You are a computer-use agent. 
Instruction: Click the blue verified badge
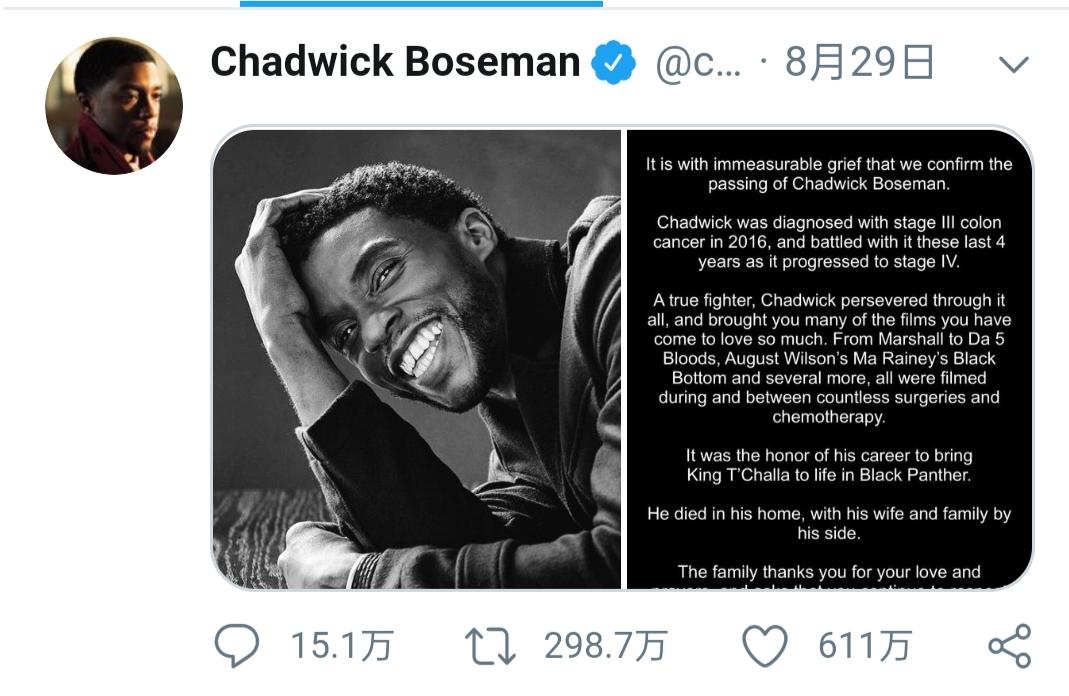[613, 63]
